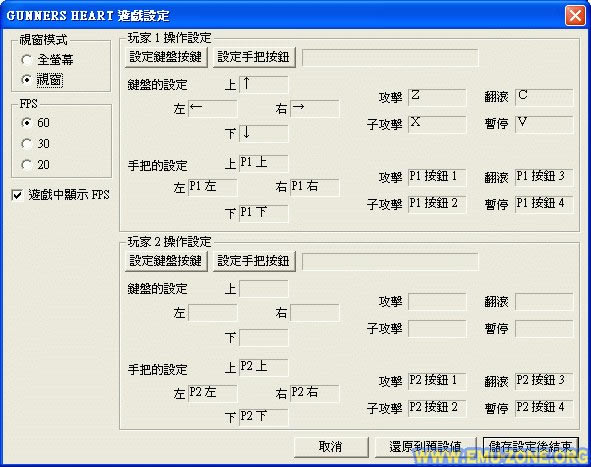Click the P2 左 gamepad field
This screenshot has height=467, width=591.
tap(213, 393)
